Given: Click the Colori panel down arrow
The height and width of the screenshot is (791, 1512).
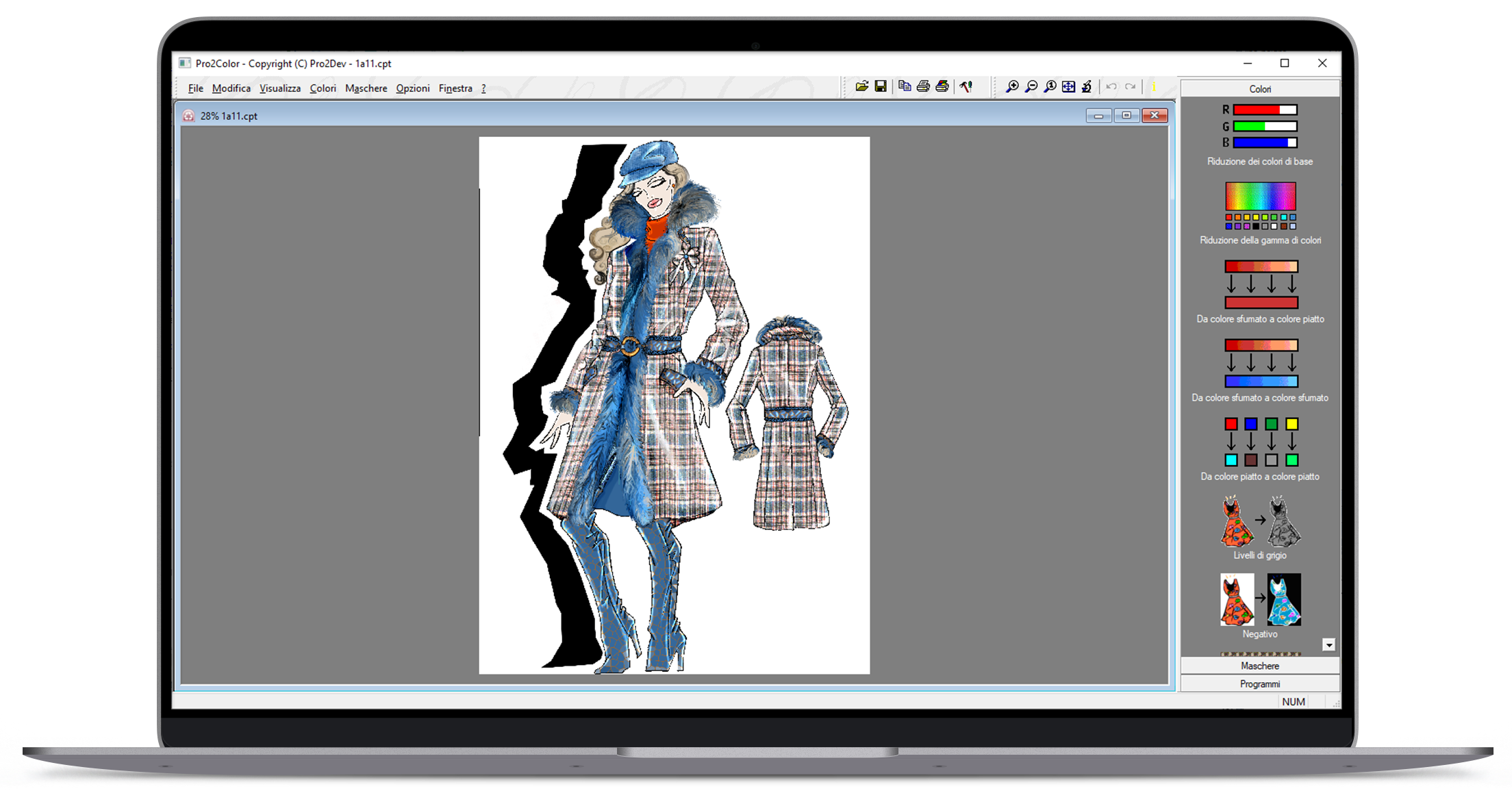Looking at the screenshot, I should [1328, 644].
